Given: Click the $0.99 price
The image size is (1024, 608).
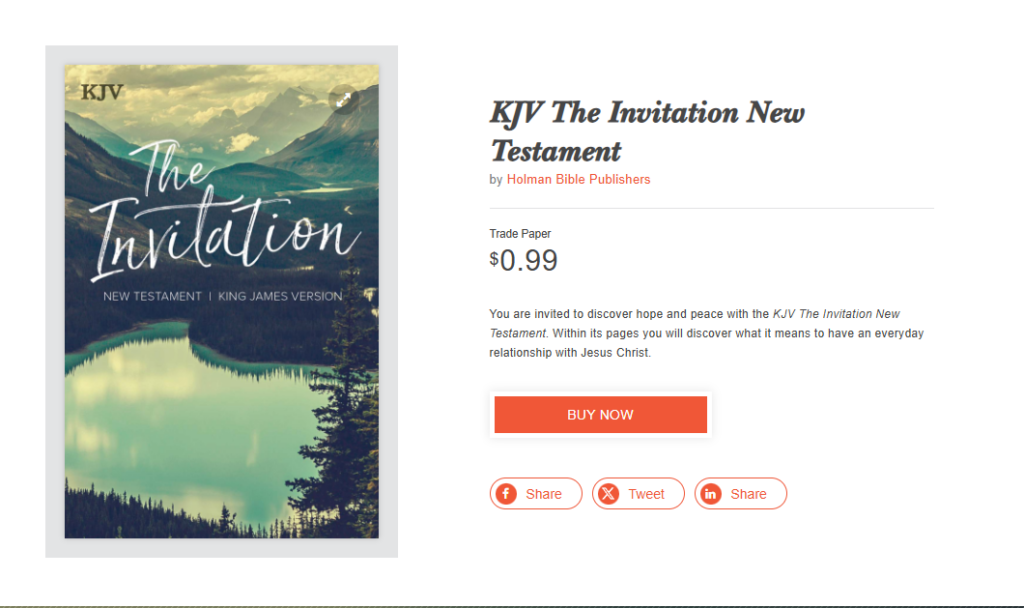Looking at the screenshot, I should tap(524, 261).
